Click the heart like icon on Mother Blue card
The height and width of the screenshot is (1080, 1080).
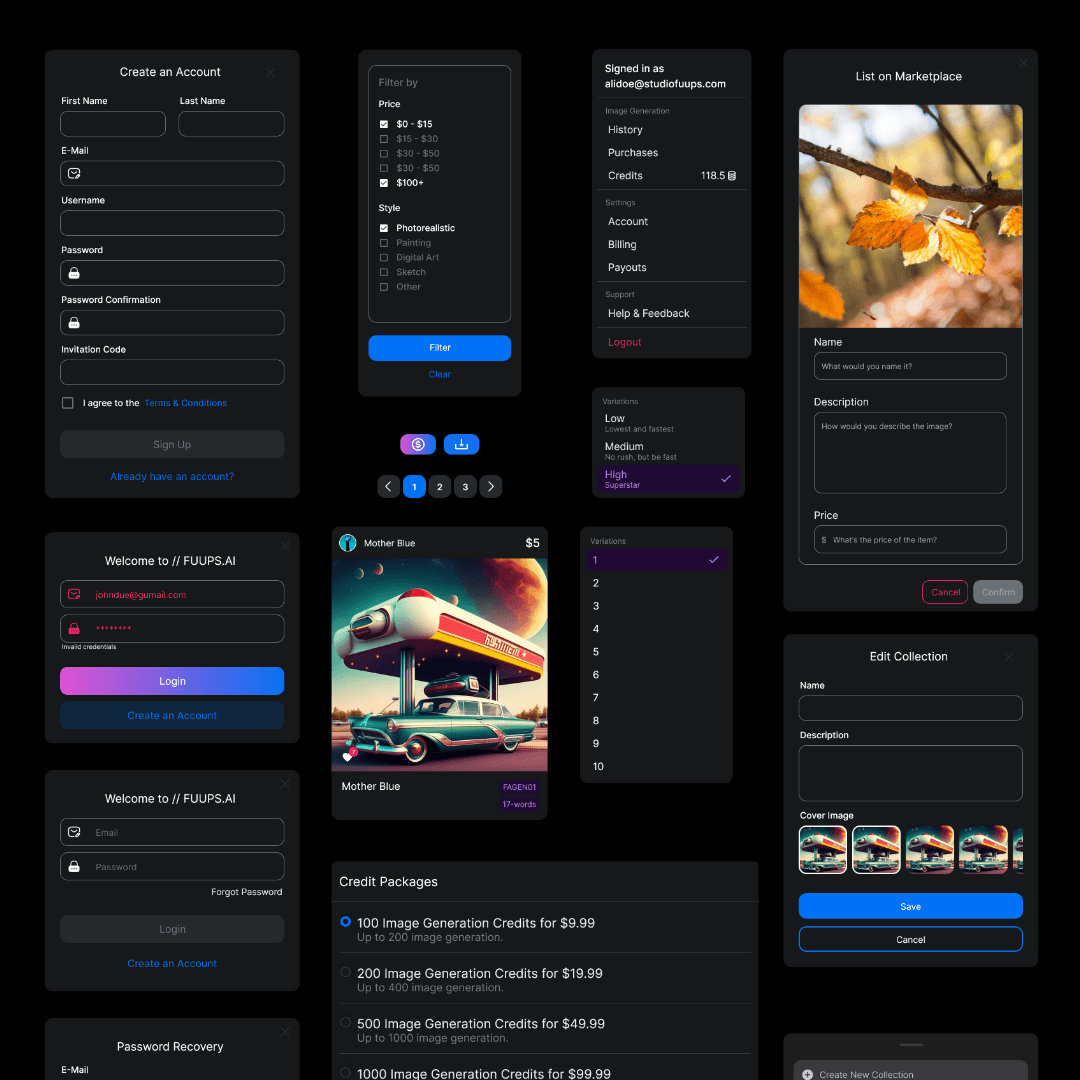(348, 757)
